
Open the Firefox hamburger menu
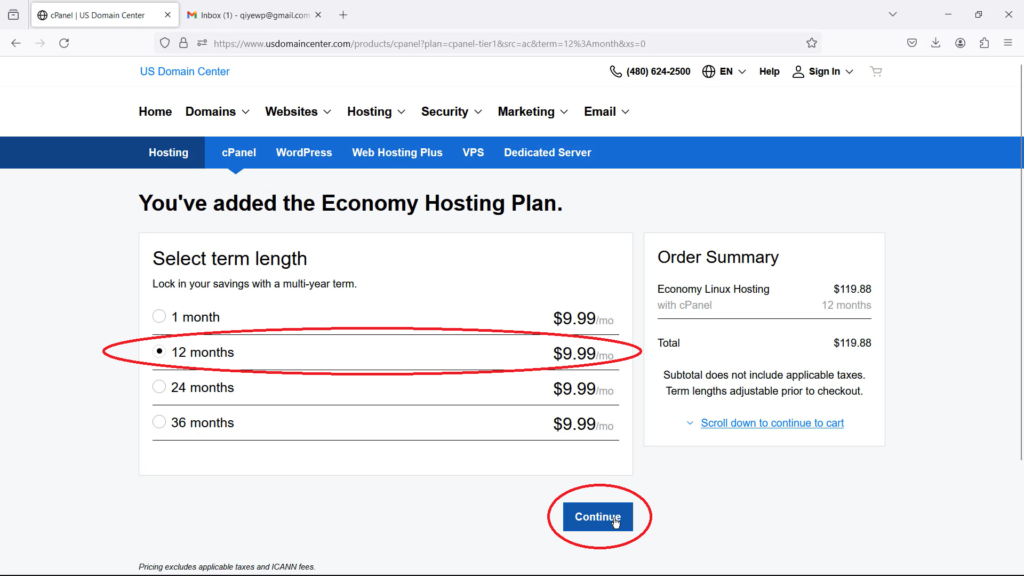[1008, 43]
